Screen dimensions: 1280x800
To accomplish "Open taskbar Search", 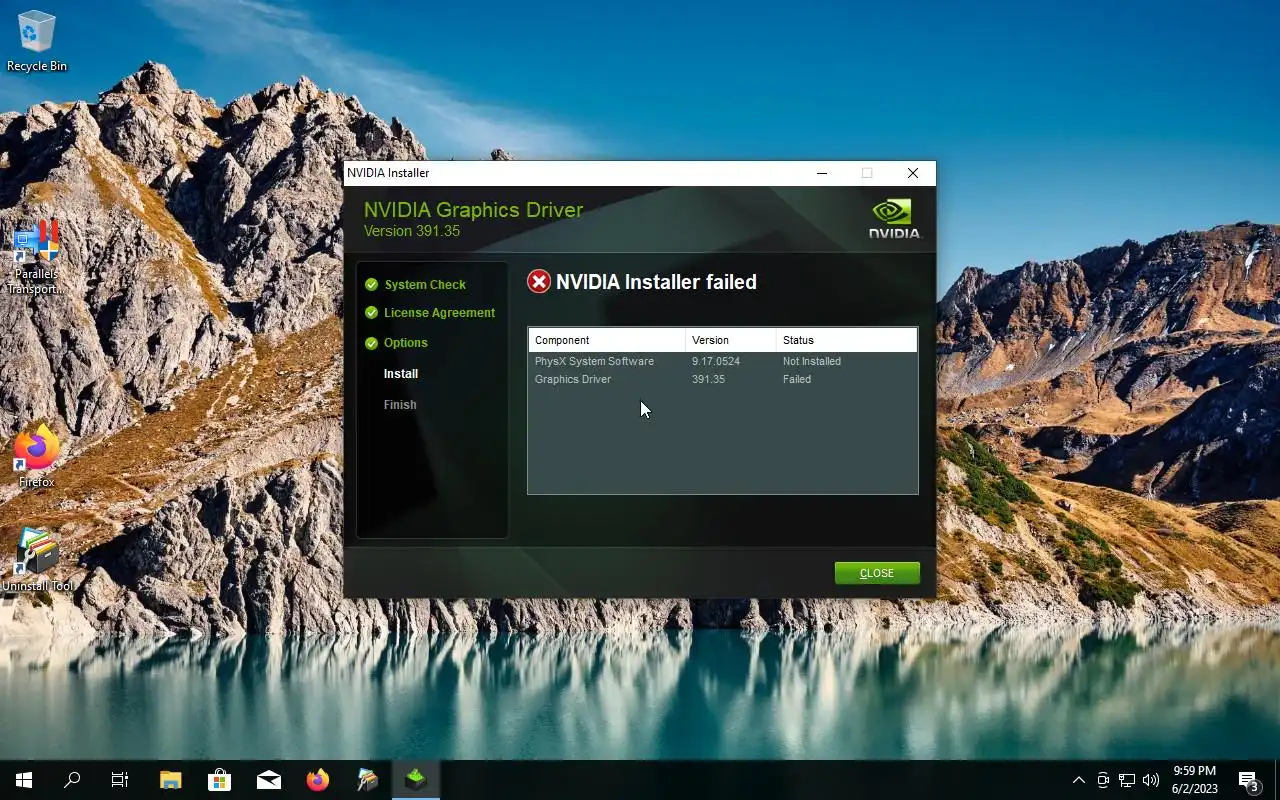I will point(72,780).
